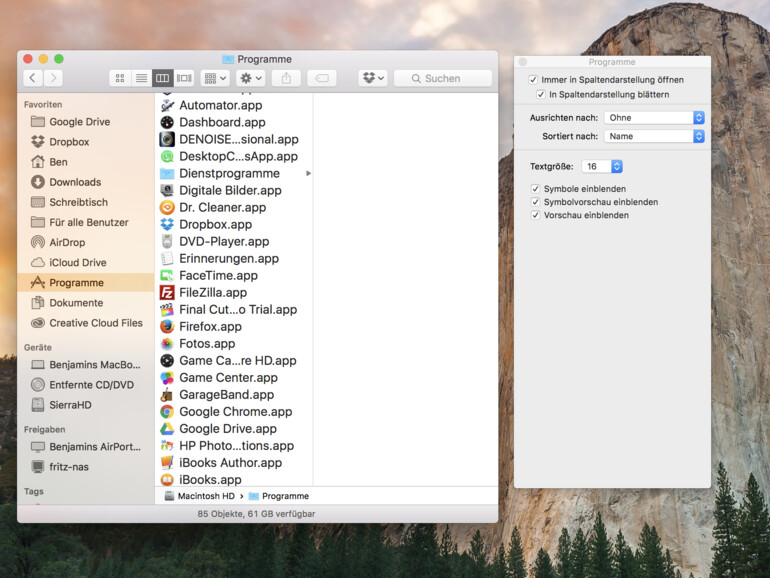Open the Dropbox toolbar menu button
This screenshot has height=578, width=770.
point(372,78)
